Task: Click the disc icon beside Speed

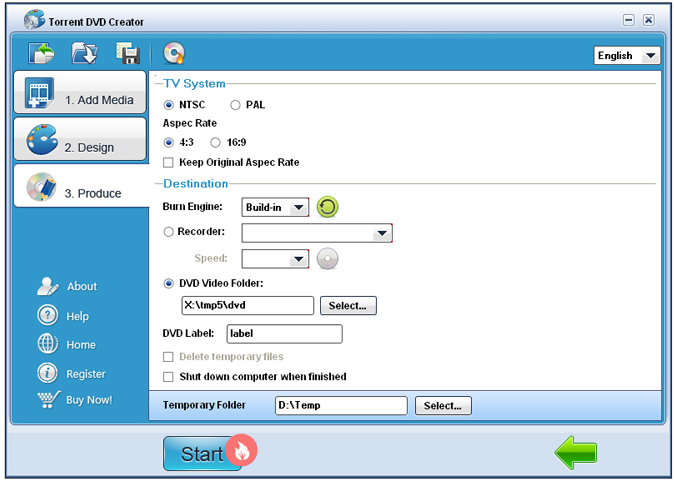Action: (328, 259)
